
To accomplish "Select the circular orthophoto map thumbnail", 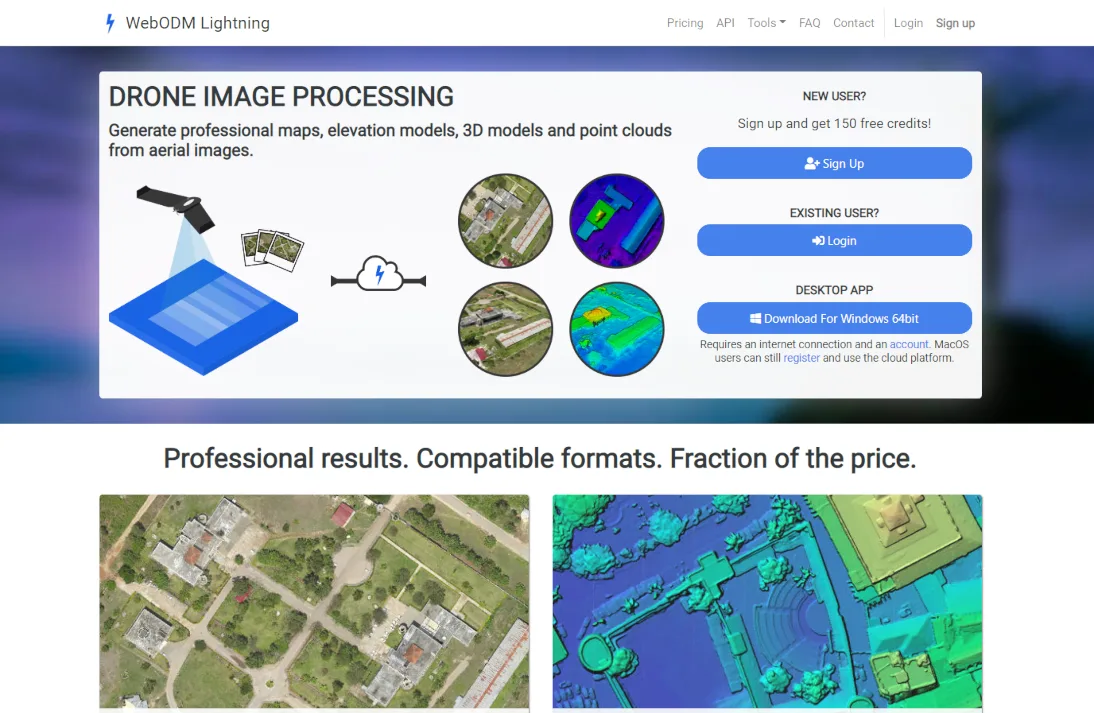I will coord(505,220).
